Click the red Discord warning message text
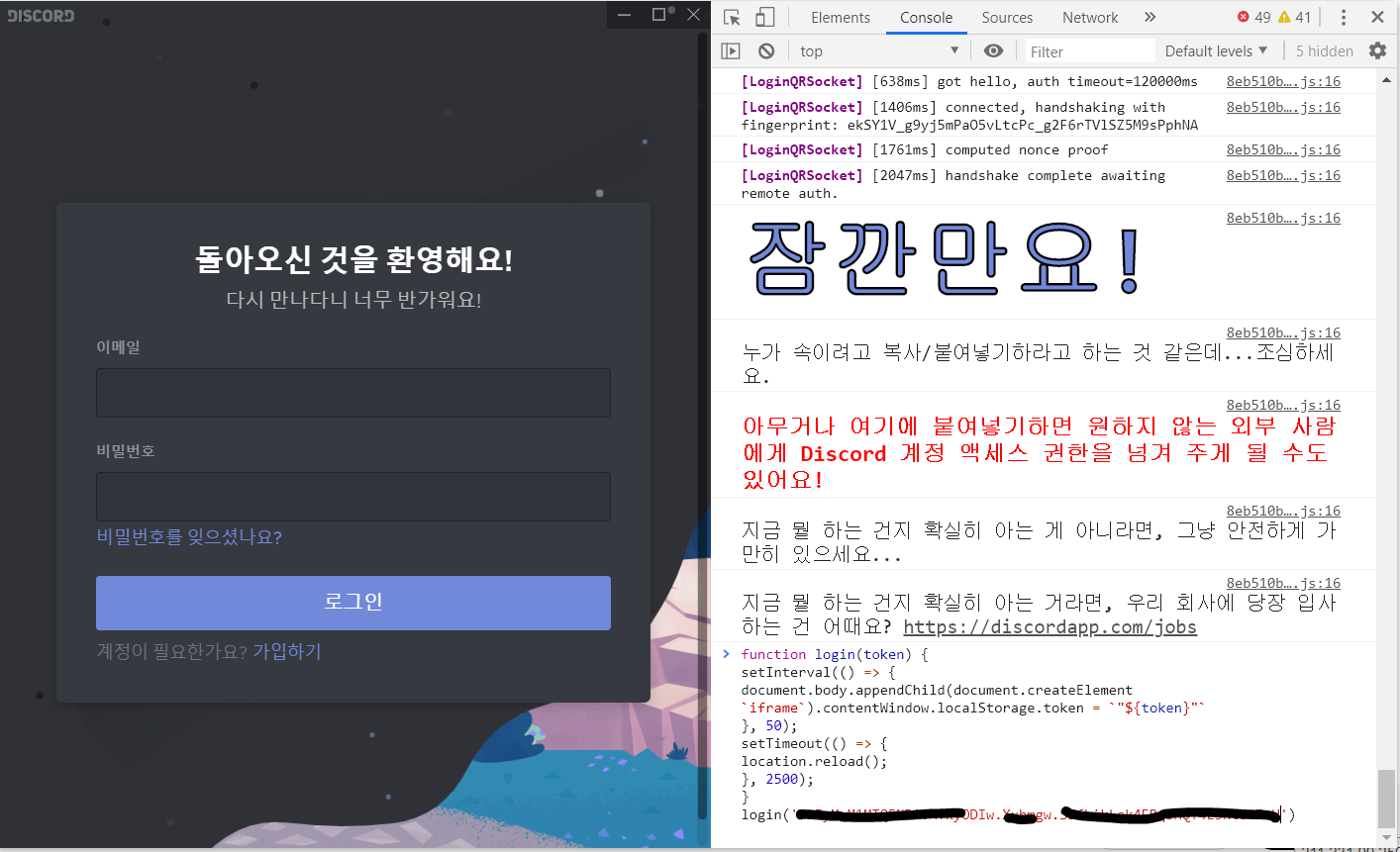The image size is (1400, 852). [1040, 452]
